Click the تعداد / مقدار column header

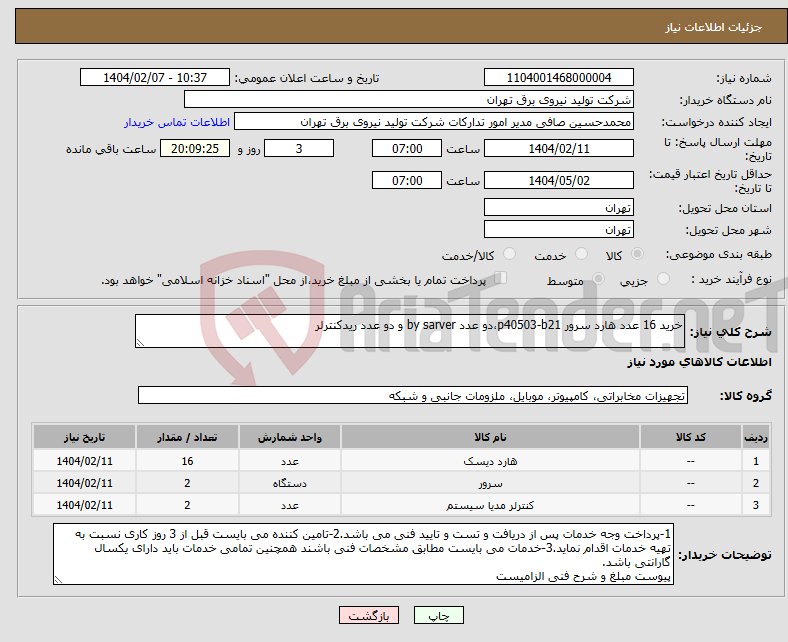[187, 437]
